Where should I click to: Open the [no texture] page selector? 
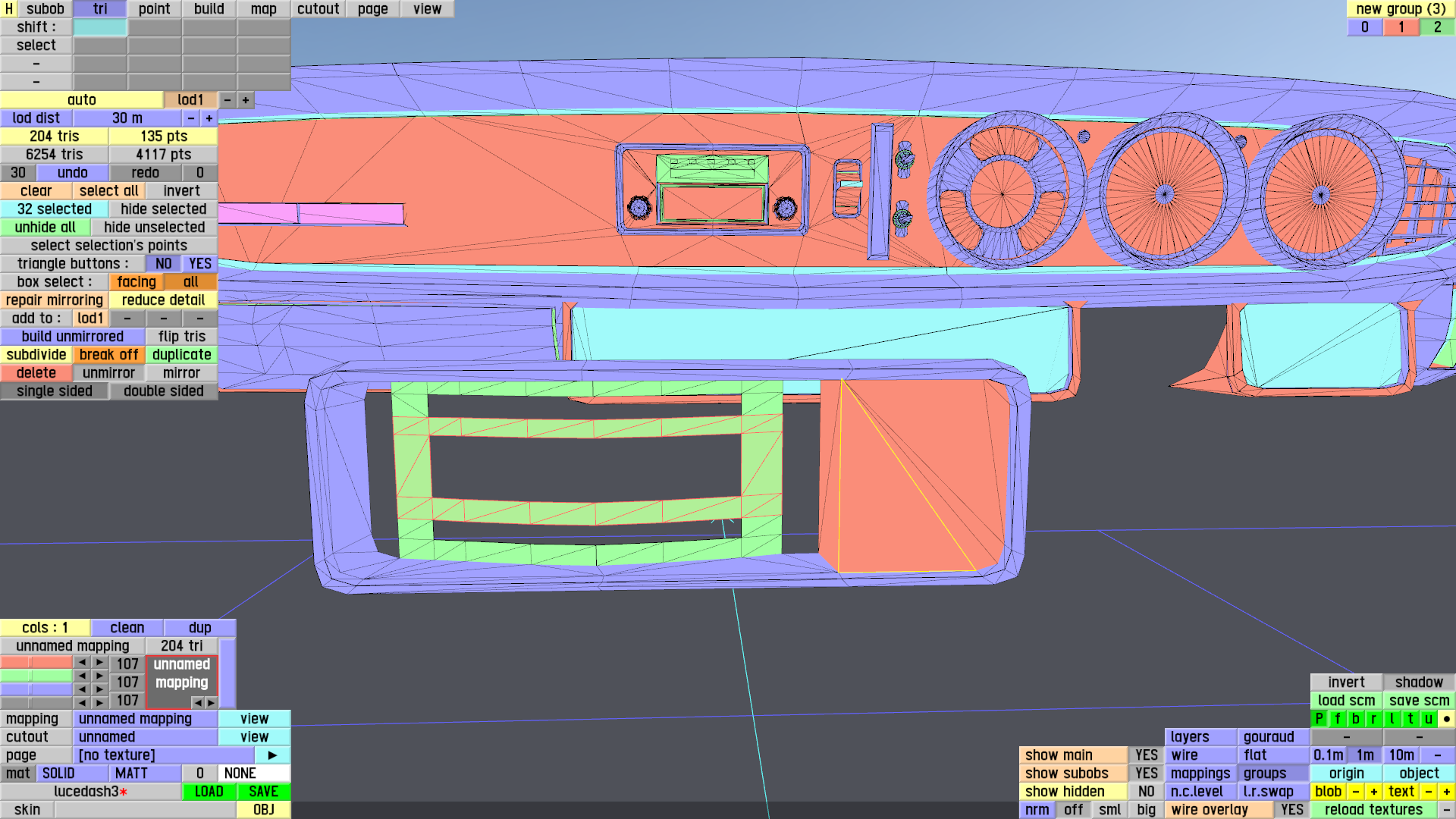[163, 755]
